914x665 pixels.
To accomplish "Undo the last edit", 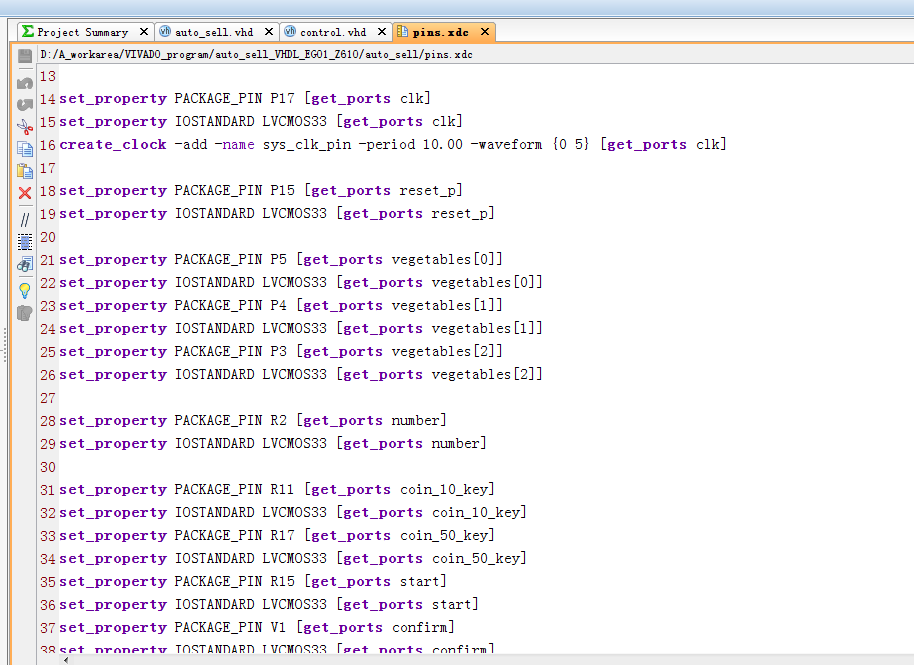I will [x=25, y=82].
